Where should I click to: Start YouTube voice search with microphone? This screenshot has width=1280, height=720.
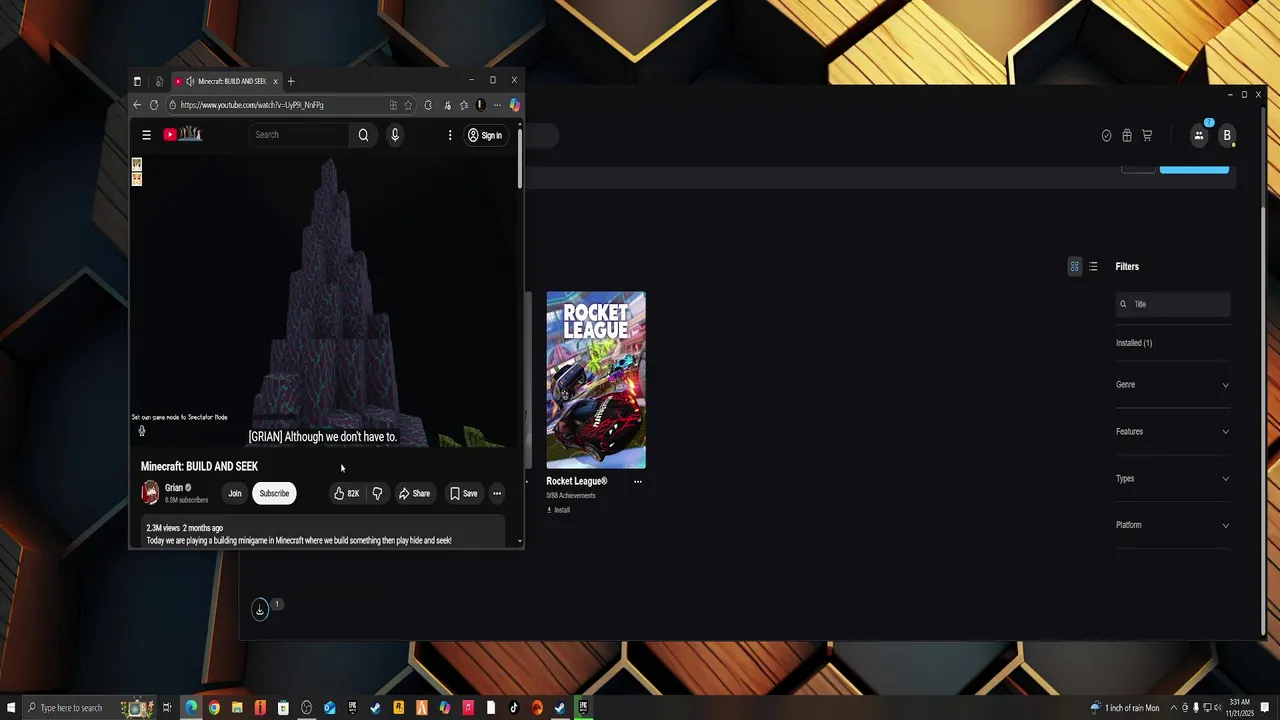point(395,135)
